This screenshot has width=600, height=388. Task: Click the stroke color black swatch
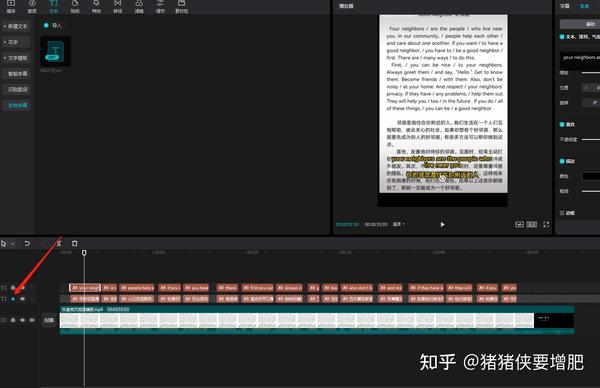(591, 176)
